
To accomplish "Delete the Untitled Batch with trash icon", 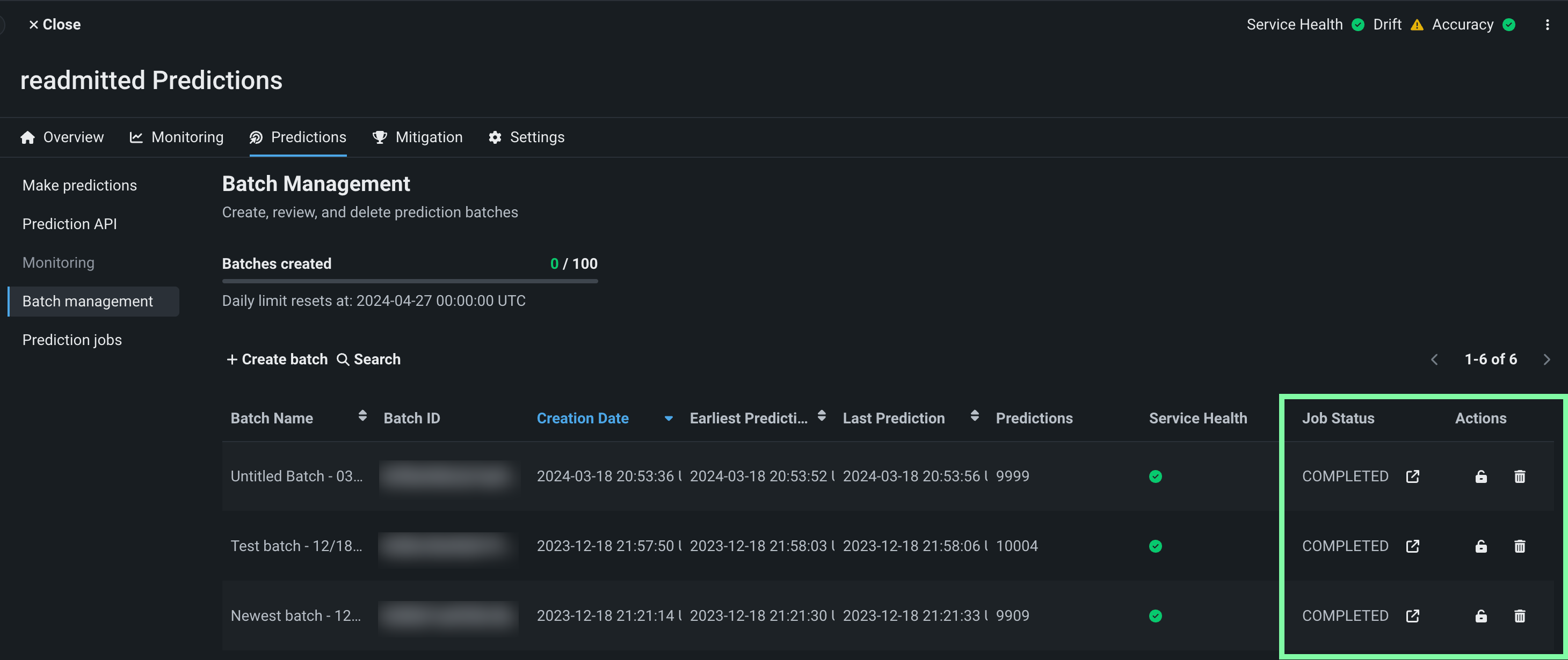I will tap(1519, 476).
